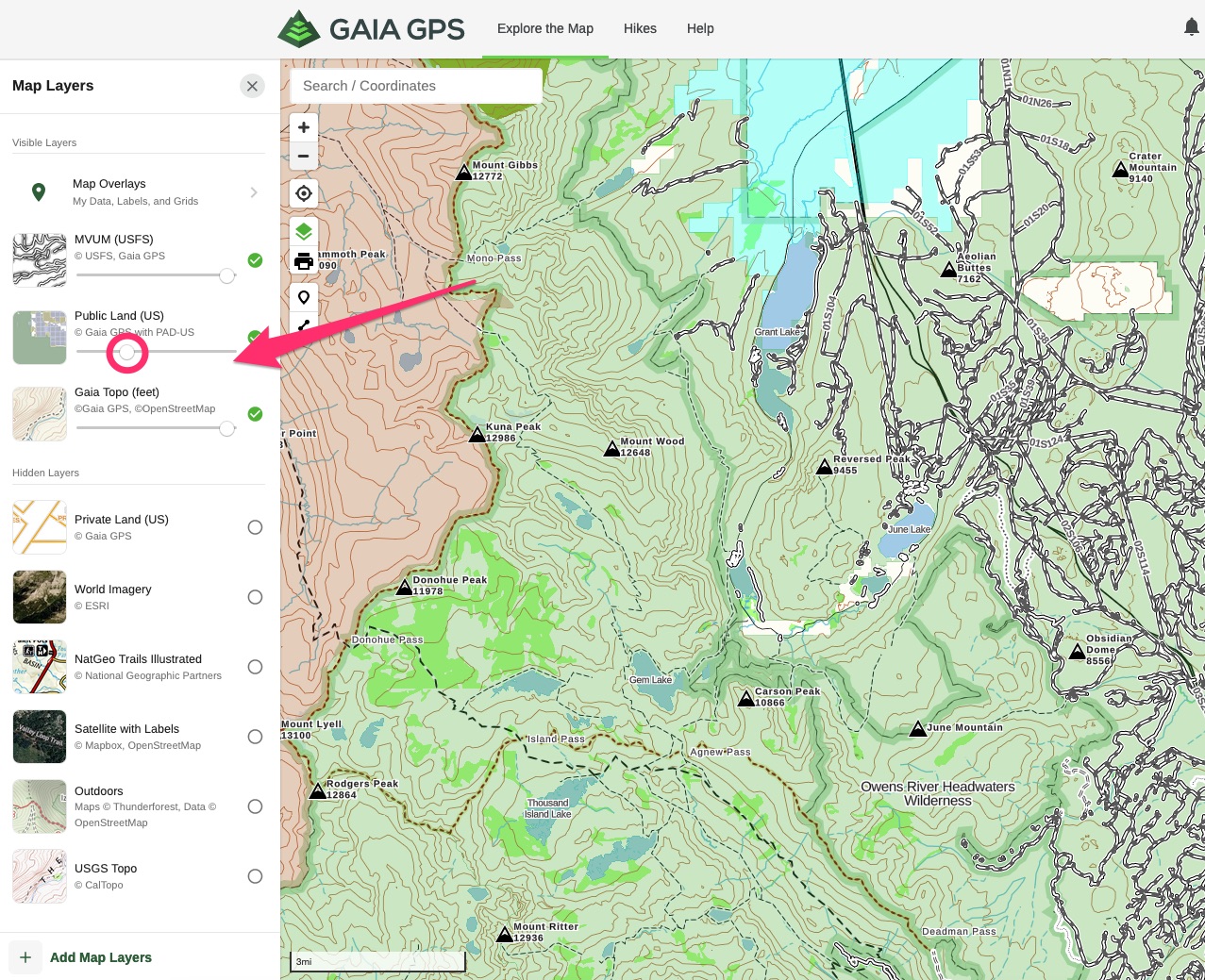Screen dimensions: 1205x980
Task: Click the Owens River Headwaters Wilderness label
Action: tap(938, 793)
